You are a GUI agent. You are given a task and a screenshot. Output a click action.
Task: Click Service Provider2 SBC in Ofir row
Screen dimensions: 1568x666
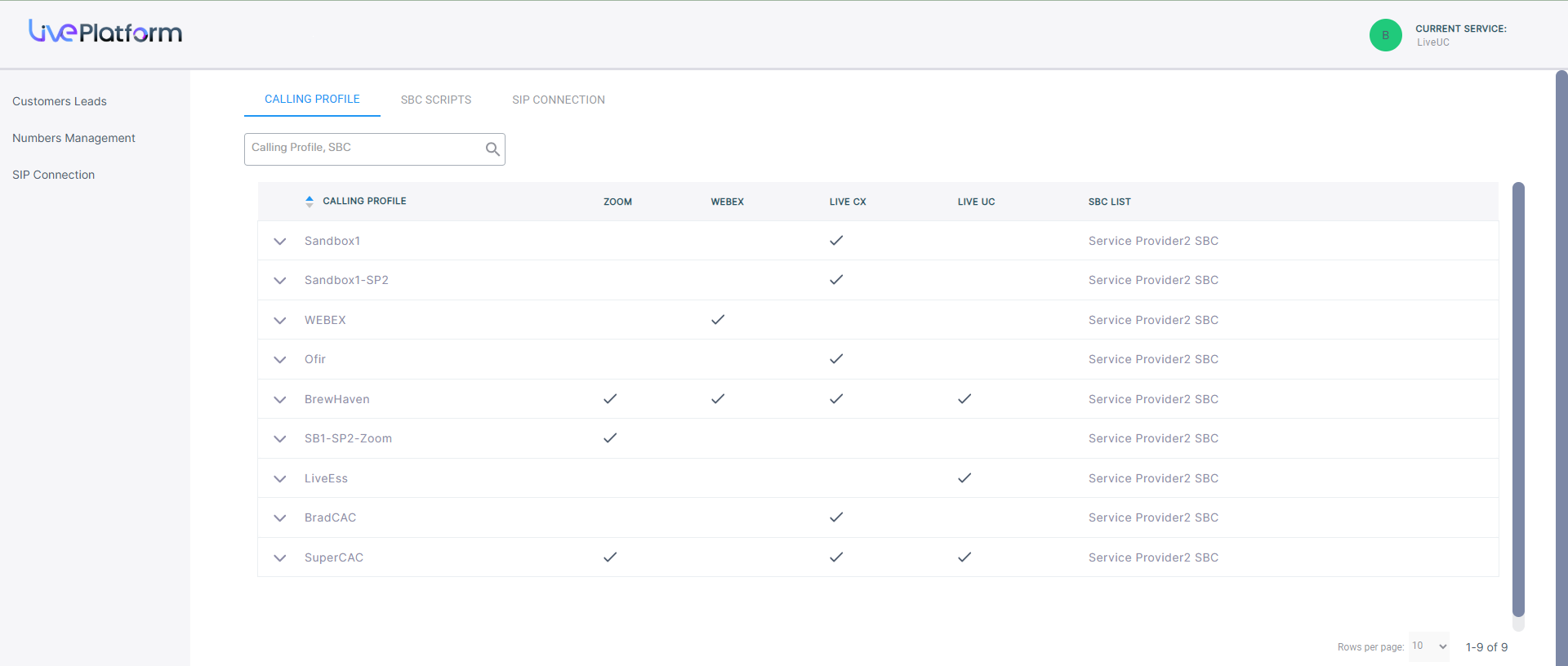pos(1153,359)
